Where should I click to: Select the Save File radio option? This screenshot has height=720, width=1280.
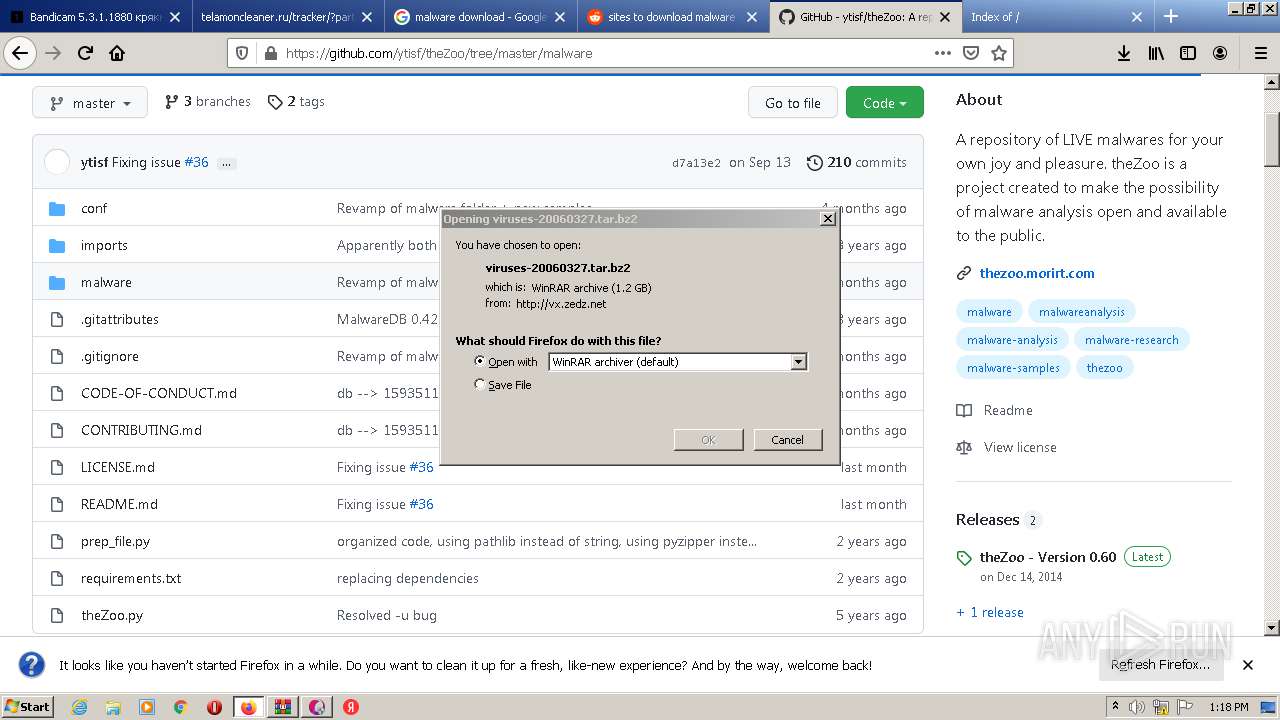[480, 385]
